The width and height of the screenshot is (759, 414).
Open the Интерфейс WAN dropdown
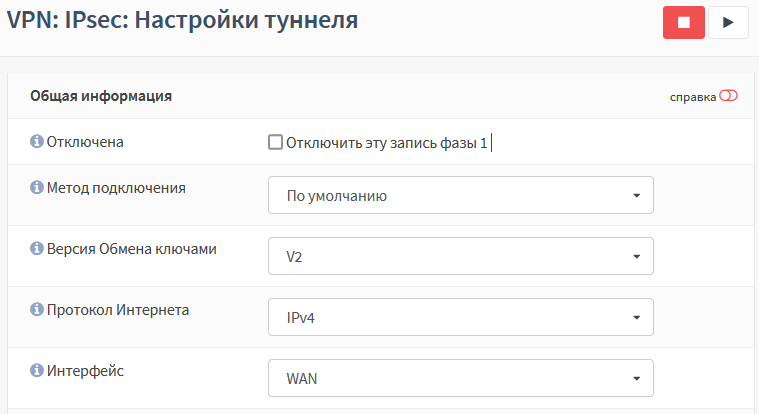point(461,378)
